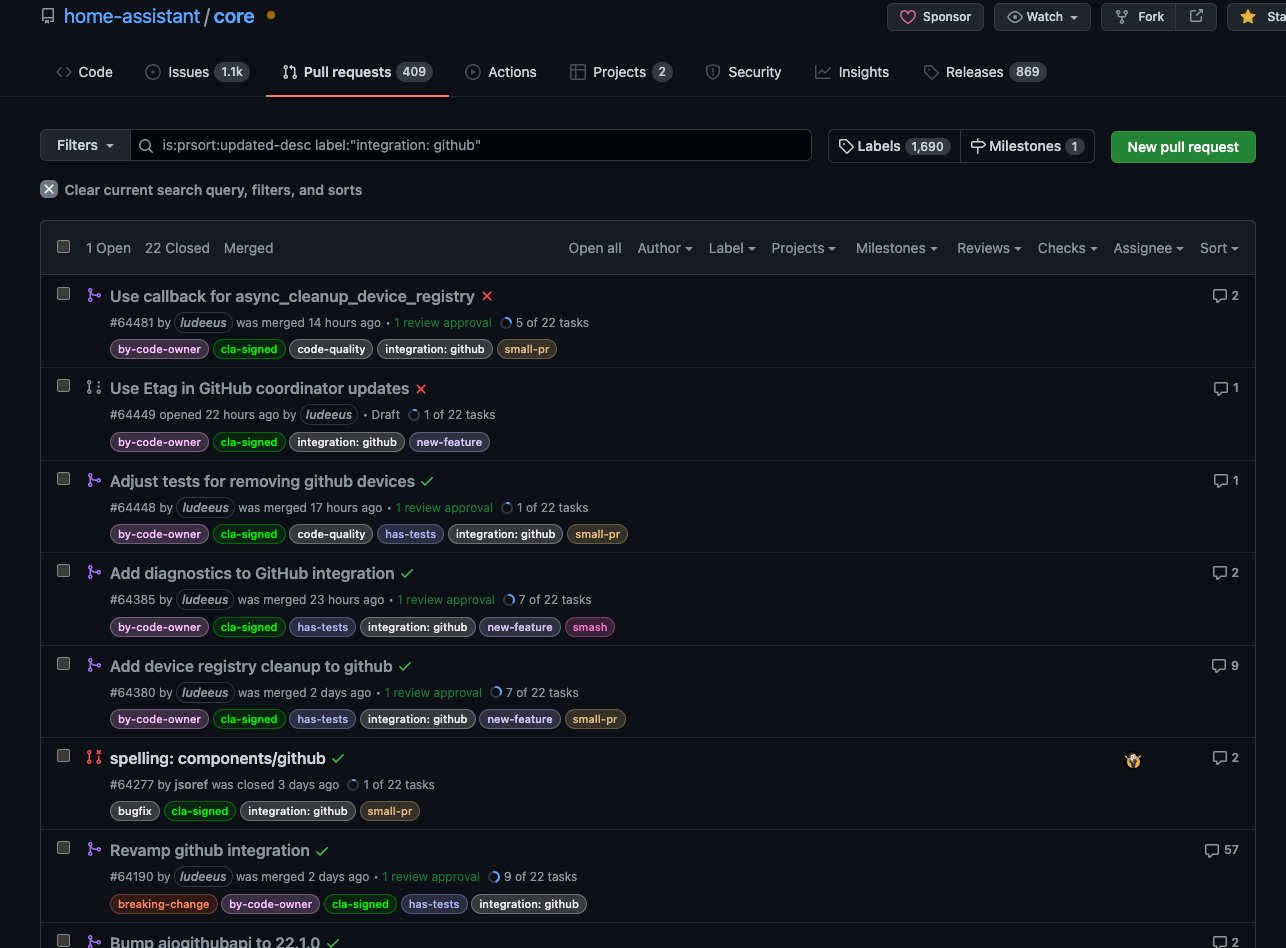Click comment count icon for Adjust tests PR
This screenshot has height=948, width=1286.
[x=1220, y=481]
